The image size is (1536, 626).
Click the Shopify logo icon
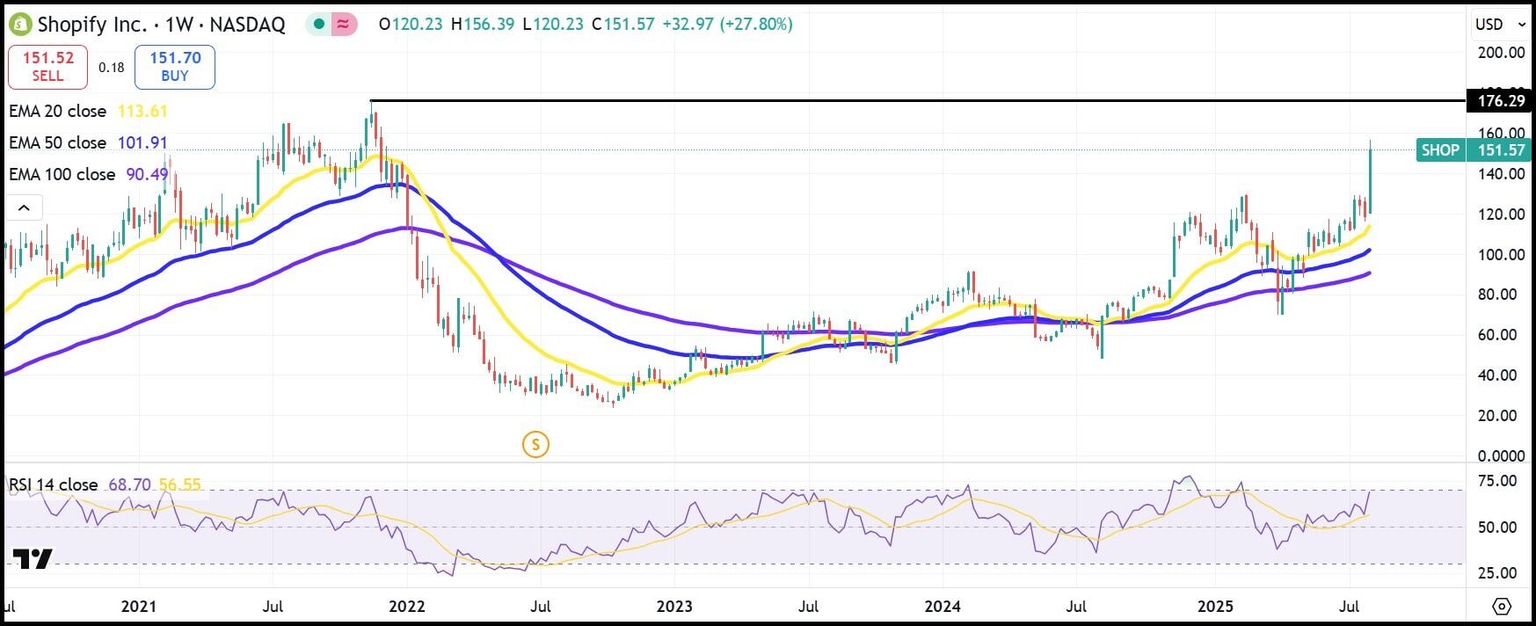click(19, 24)
